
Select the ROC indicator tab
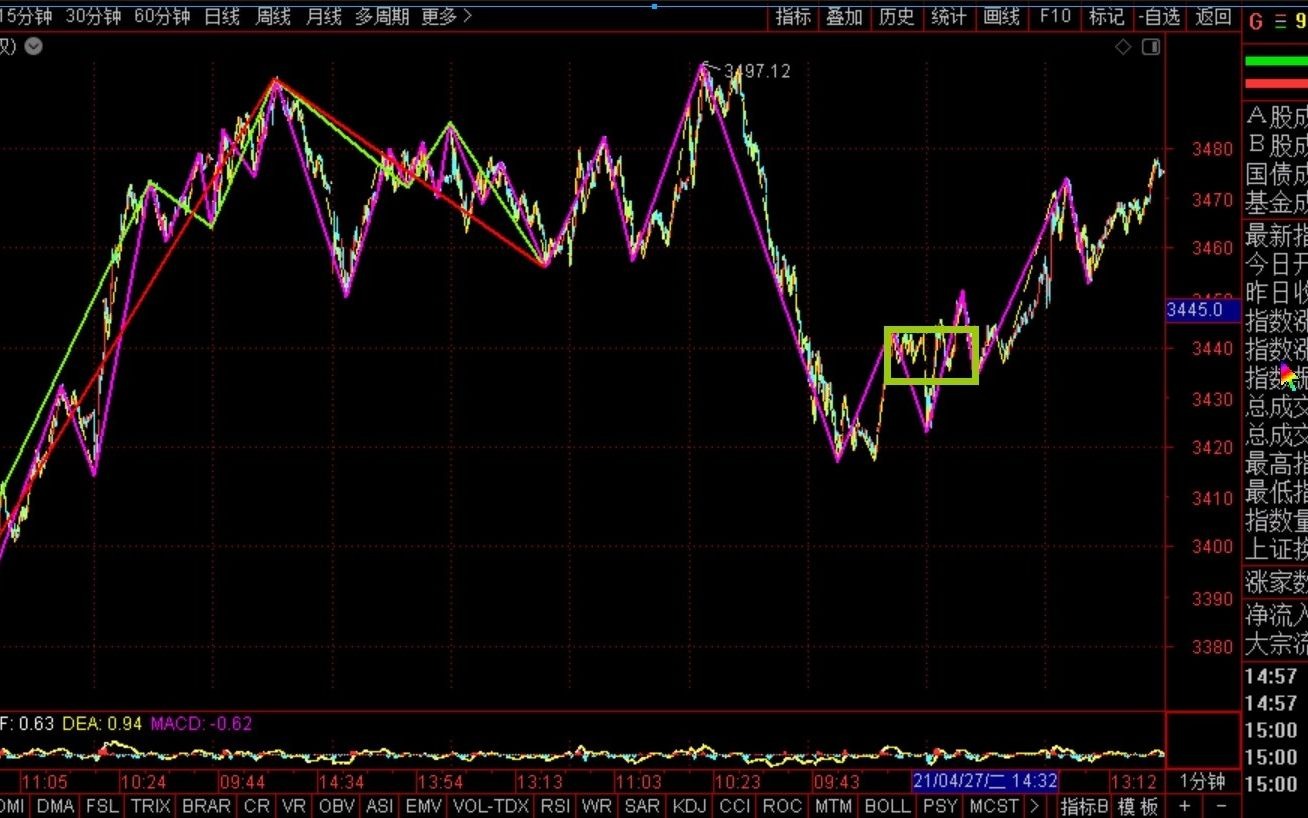pyautogui.click(x=782, y=806)
